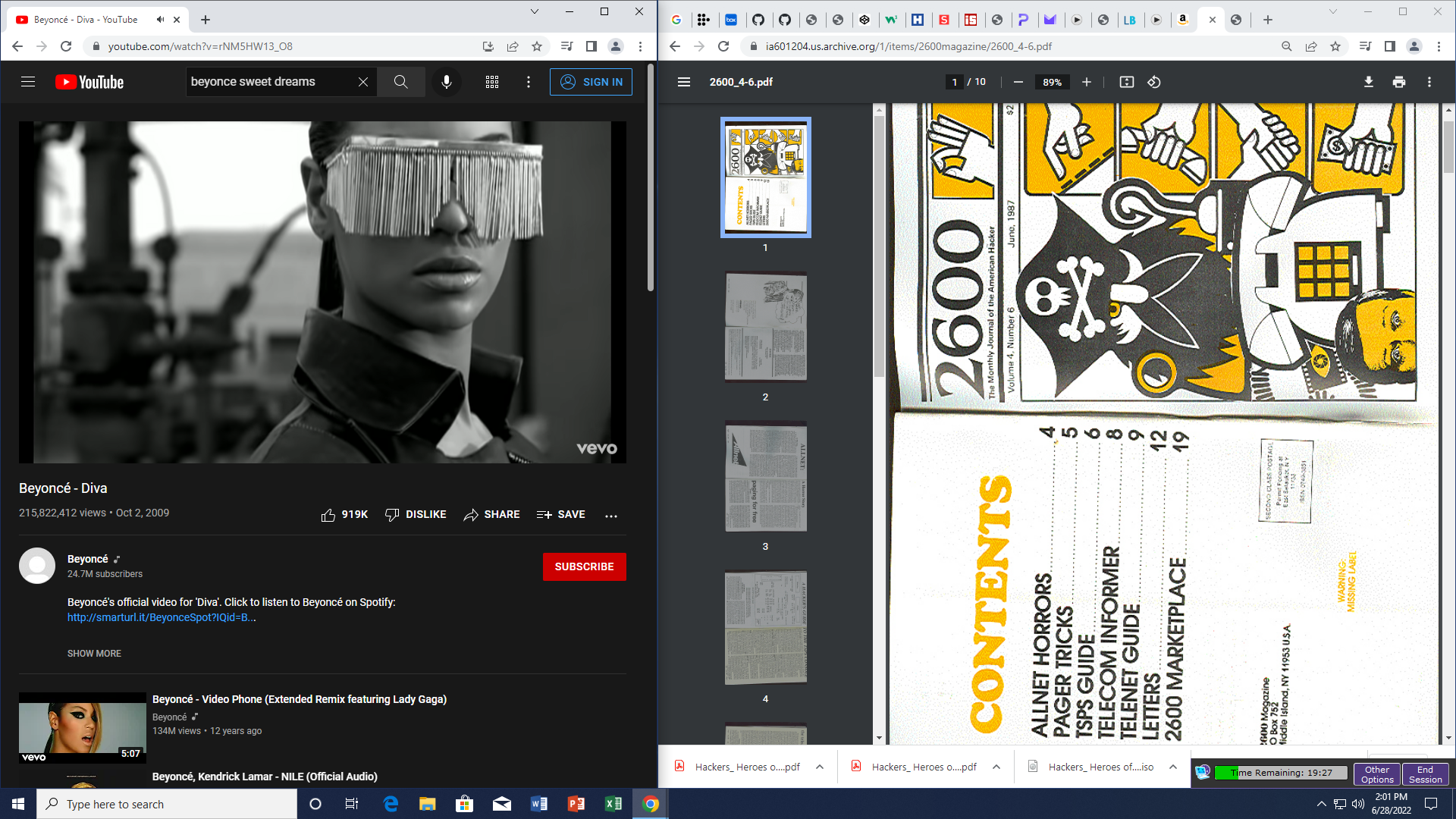
Task: Download the PDF file
Action: pos(1368,82)
